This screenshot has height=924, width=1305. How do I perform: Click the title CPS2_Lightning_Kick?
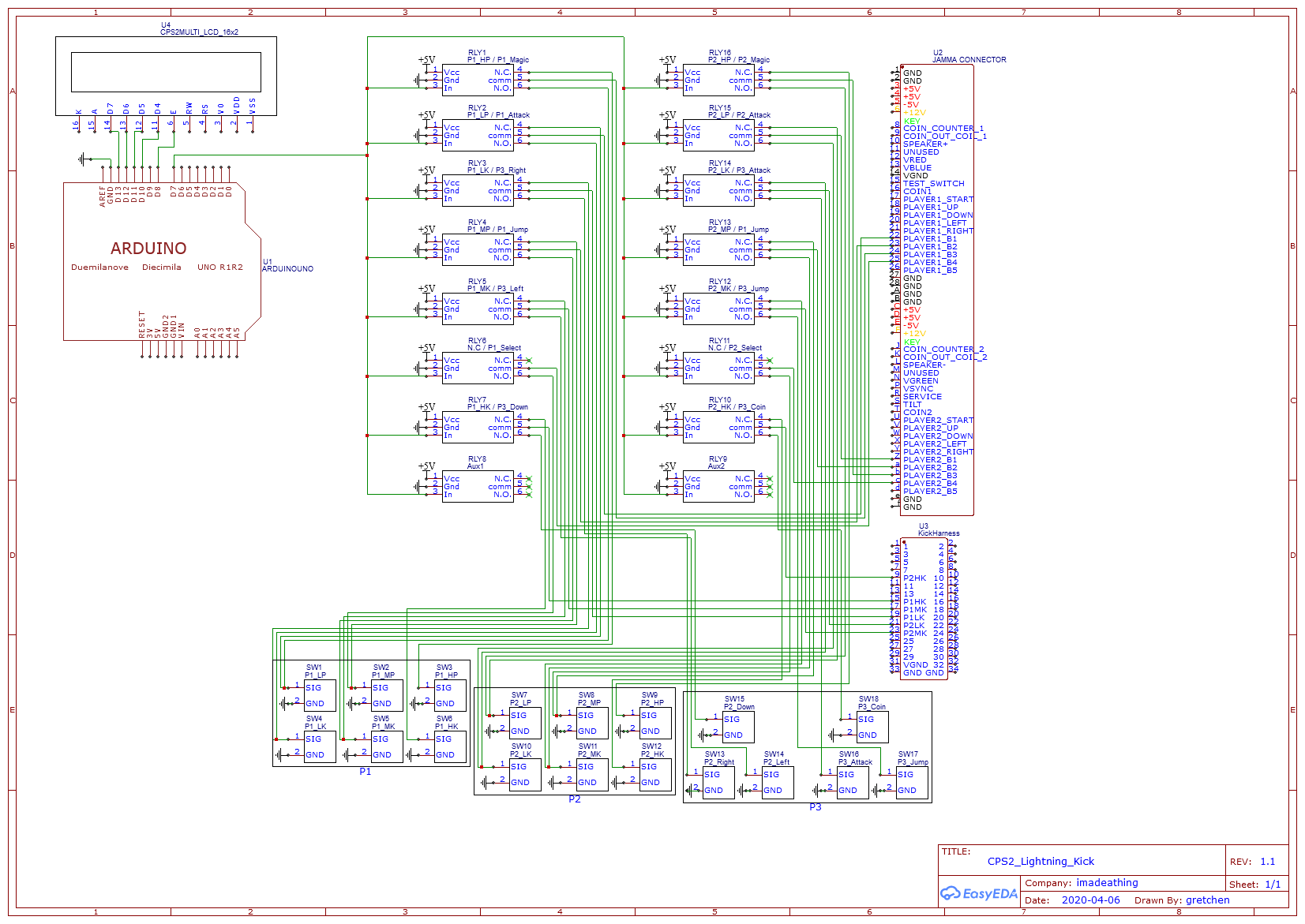(1041, 862)
